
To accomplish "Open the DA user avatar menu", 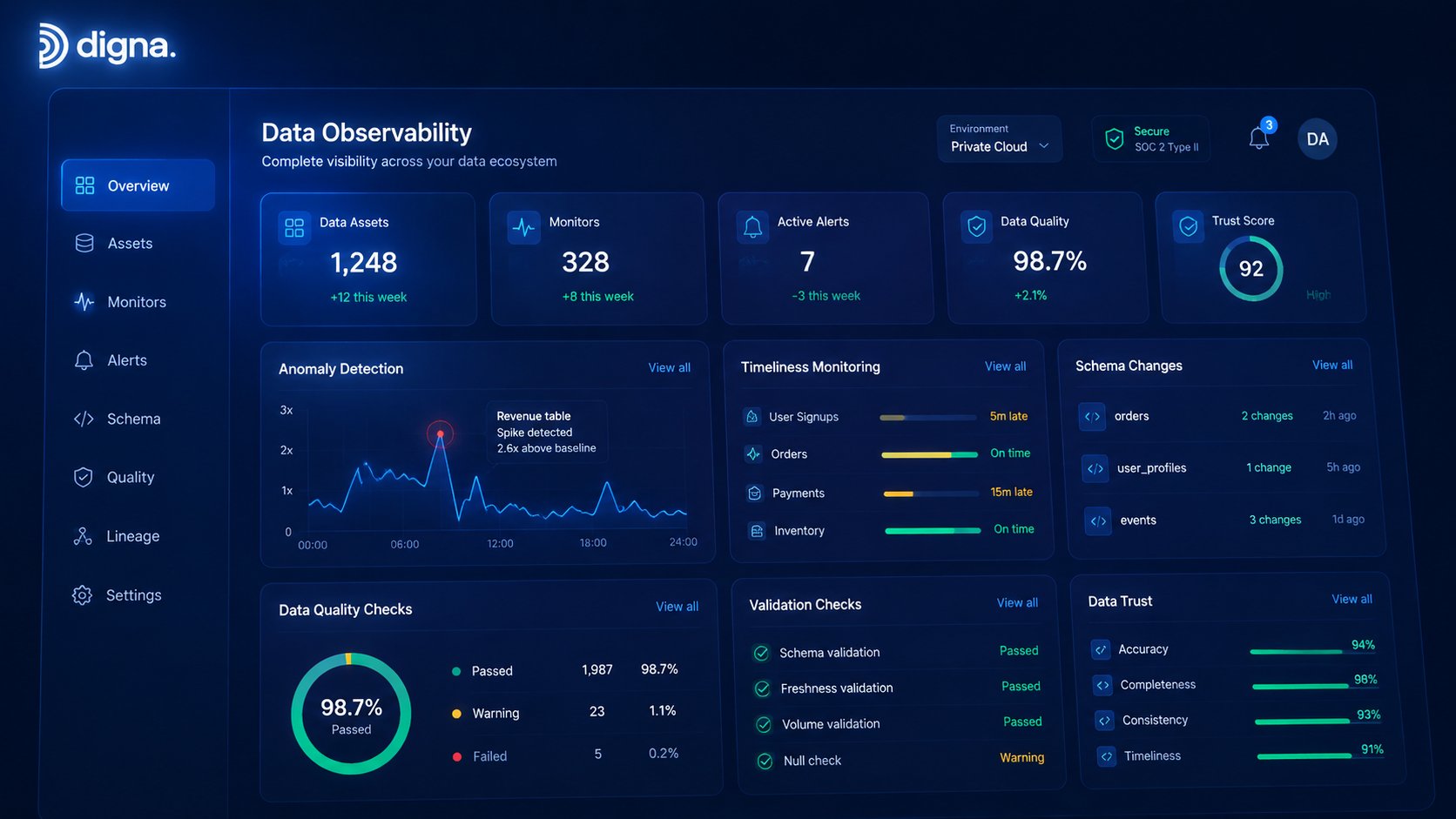I will pos(1318,139).
